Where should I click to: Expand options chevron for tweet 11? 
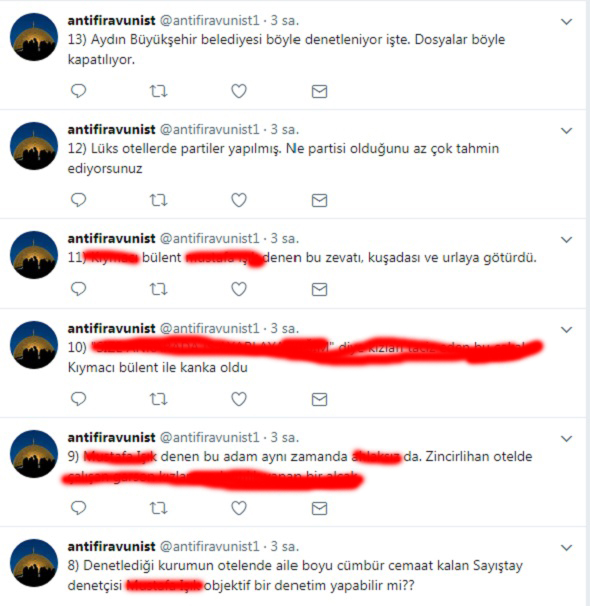coord(566,240)
